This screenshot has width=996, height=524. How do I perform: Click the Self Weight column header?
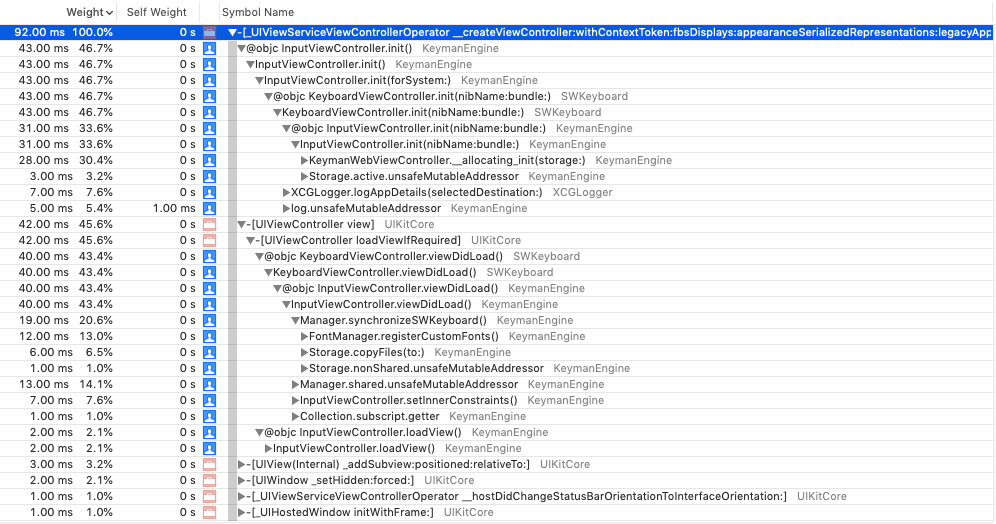(156, 12)
